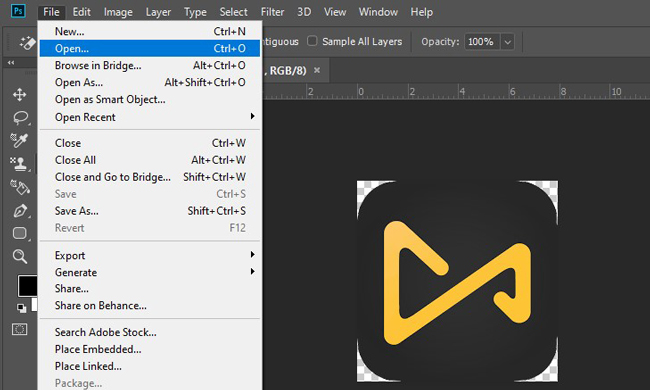Choose Save As... menu entry
Screen dimensions: 650x390
click(x=150, y=211)
